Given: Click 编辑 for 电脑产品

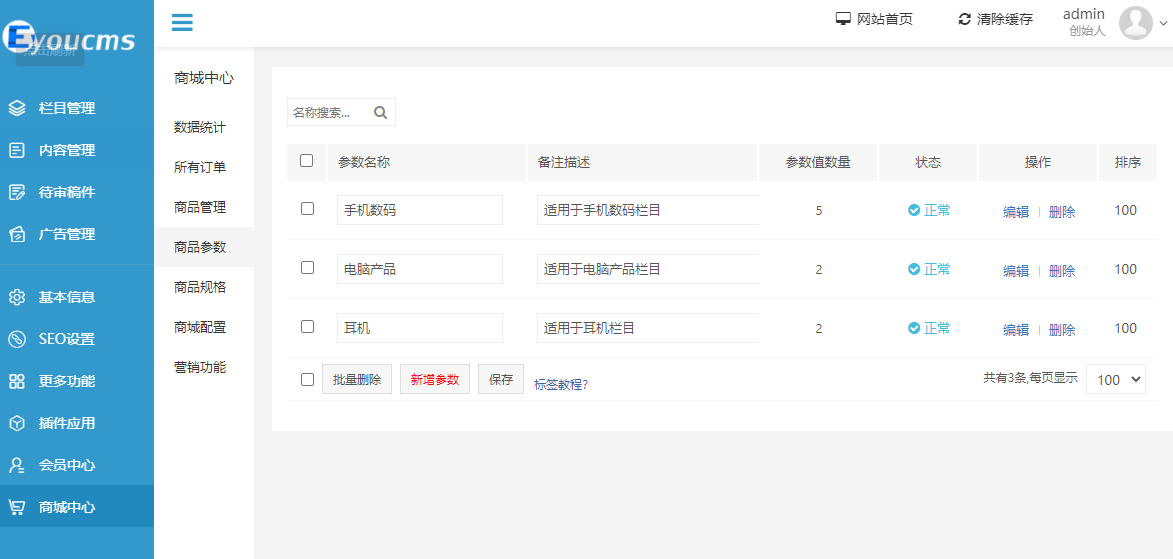Looking at the screenshot, I should [1016, 271].
